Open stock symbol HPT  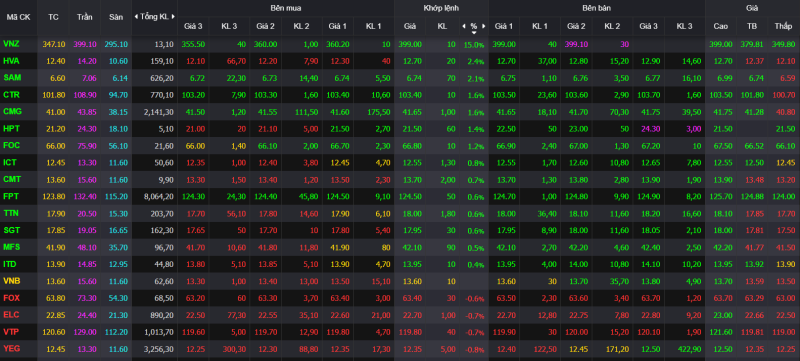tap(11, 128)
